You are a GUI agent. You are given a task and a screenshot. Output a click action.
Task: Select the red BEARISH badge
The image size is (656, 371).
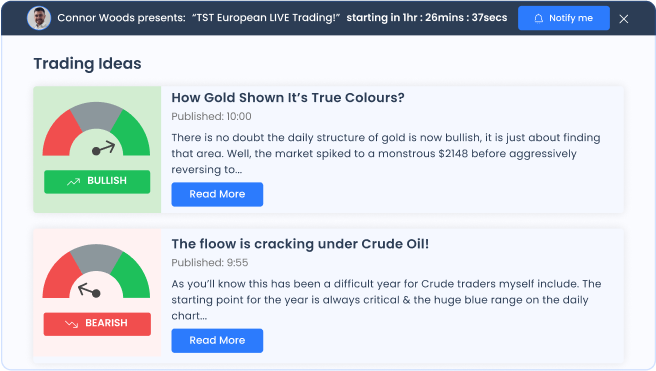pyautogui.click(x=97, y=324)
